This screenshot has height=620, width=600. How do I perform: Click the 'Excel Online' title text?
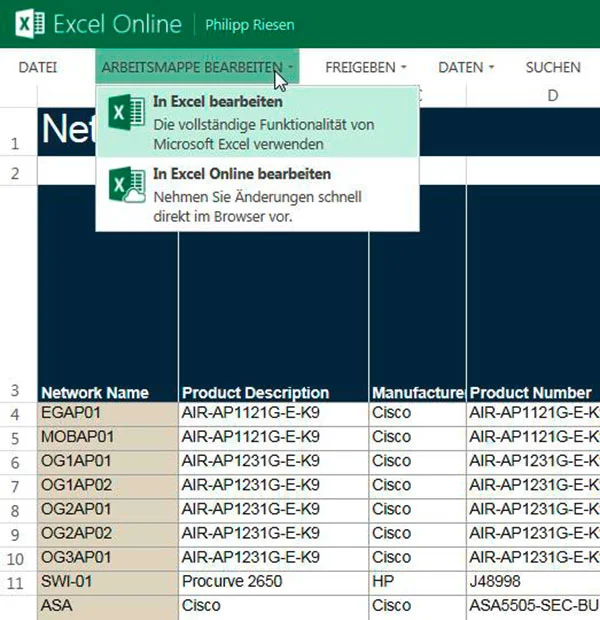tap(117, 24)
